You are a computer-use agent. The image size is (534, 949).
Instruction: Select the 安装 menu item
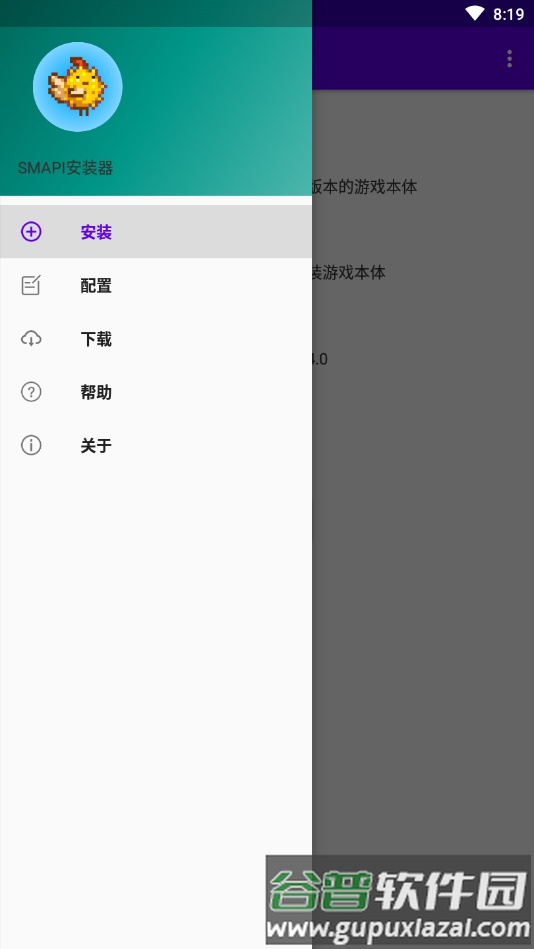pyautogui.click(x=156, y=232)
